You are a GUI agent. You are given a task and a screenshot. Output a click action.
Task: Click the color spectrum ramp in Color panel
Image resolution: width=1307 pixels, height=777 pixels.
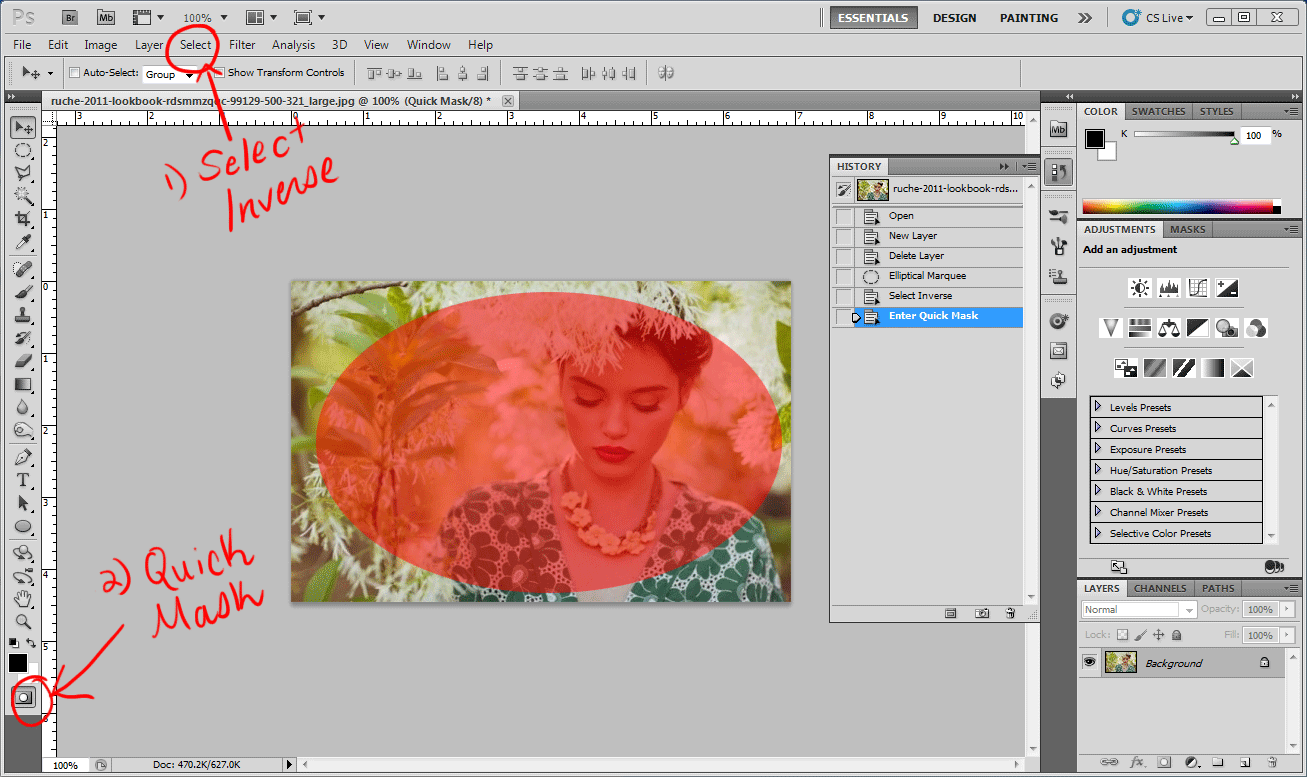[x=1180, y=207]
